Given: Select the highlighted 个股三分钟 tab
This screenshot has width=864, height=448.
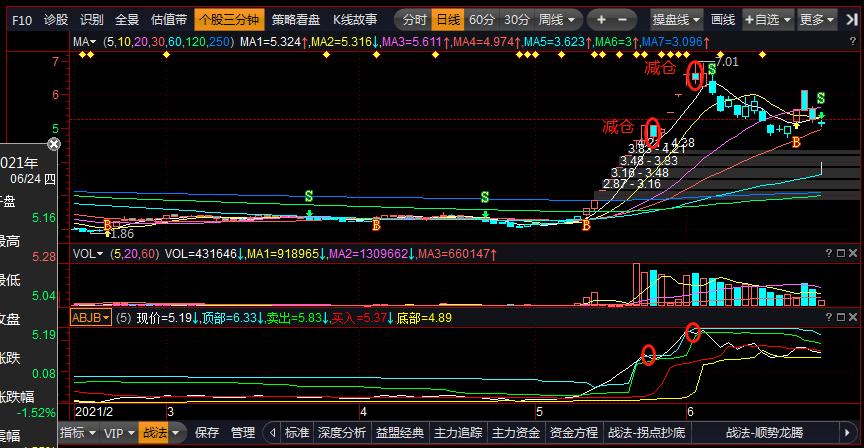Looking at the screenshot, I should (x=229, y=20).
